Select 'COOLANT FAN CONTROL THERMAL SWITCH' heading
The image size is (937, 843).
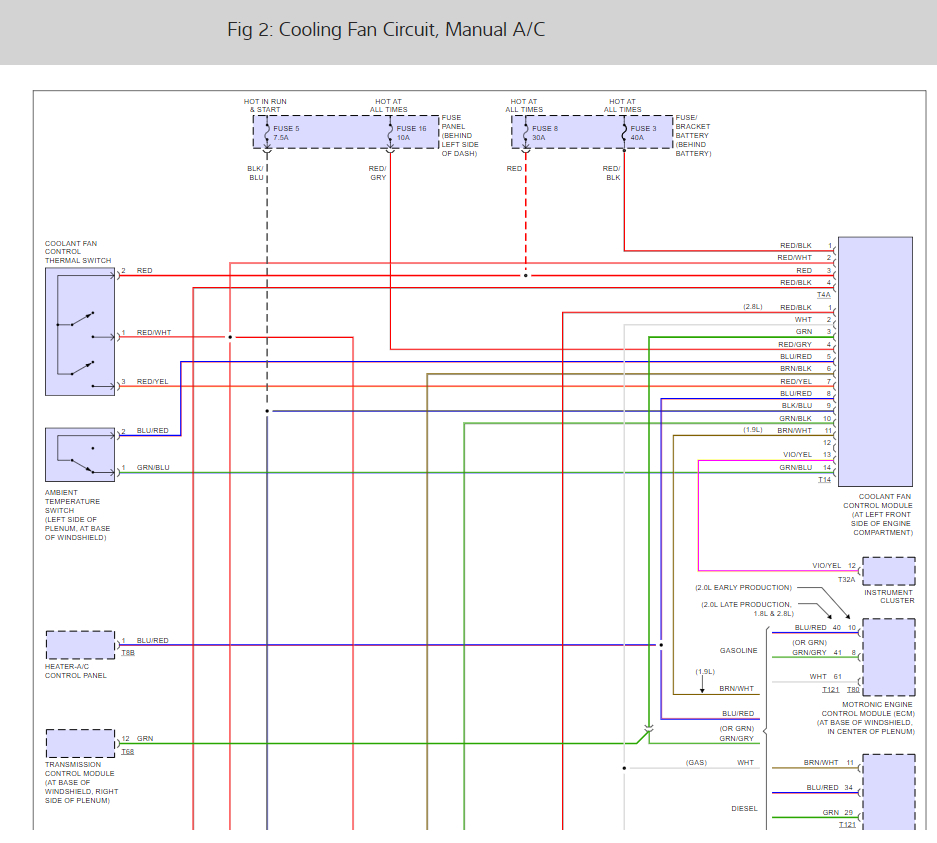pos(78,252)
